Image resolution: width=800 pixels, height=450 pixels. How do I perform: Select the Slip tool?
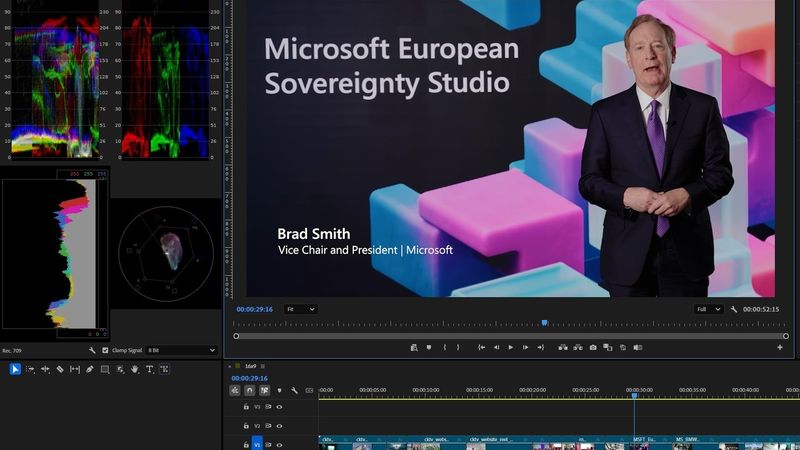pyautogui.click(x=75, y=369)
